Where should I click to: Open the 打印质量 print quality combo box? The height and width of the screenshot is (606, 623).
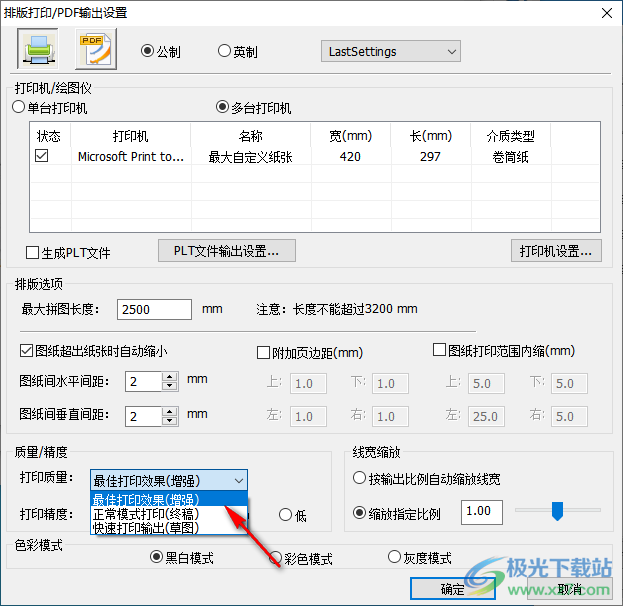point(169,480)
